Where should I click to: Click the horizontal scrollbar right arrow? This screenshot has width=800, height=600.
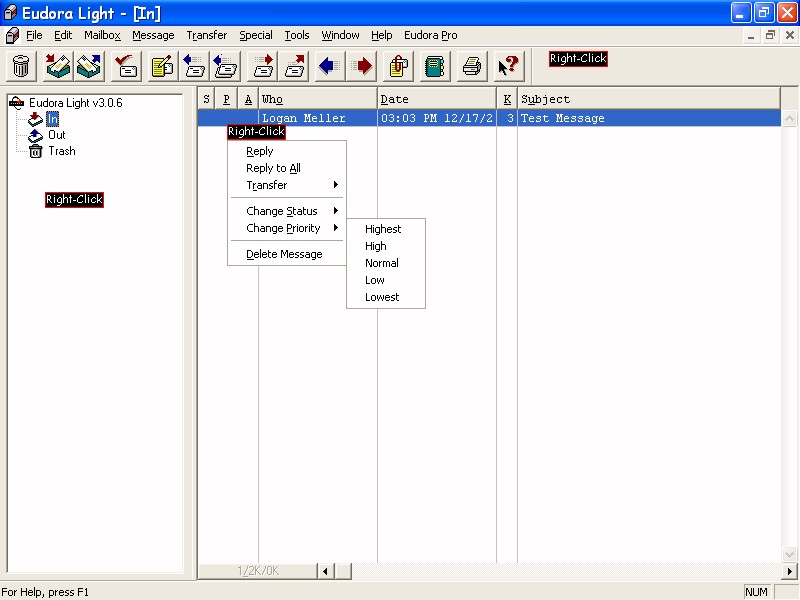point(789,571)
